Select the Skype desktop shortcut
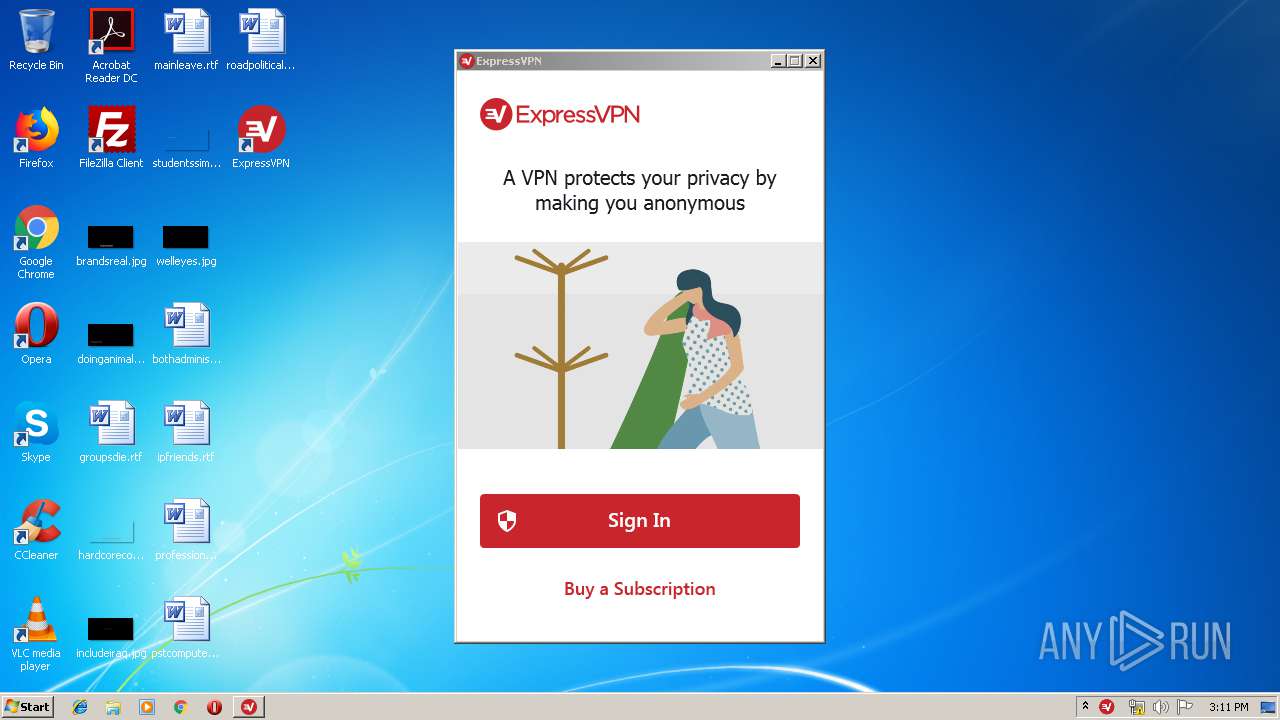The image size is (1280, 720). [36, 432]
